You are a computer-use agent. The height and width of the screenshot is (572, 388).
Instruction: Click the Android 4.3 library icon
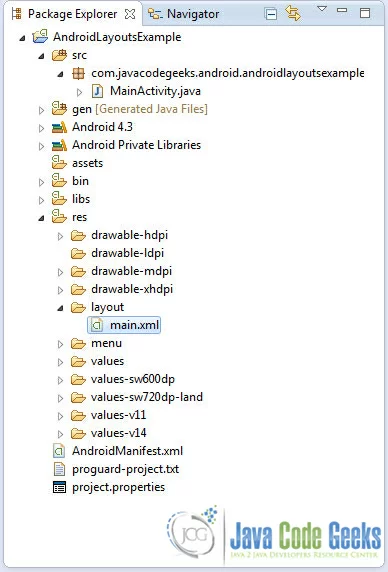pos(59,127)
